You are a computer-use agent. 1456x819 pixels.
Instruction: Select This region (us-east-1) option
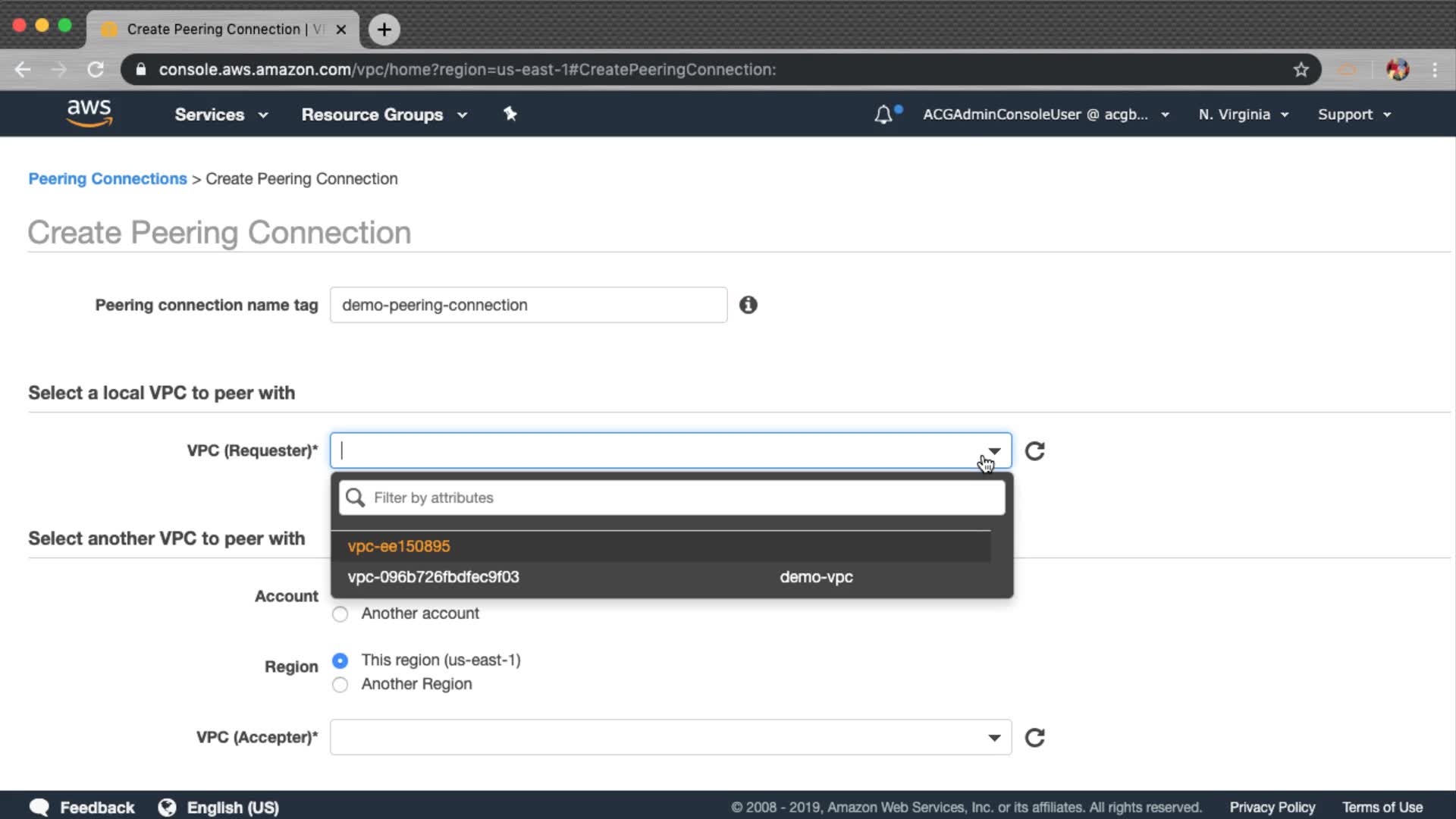point(340,661)
